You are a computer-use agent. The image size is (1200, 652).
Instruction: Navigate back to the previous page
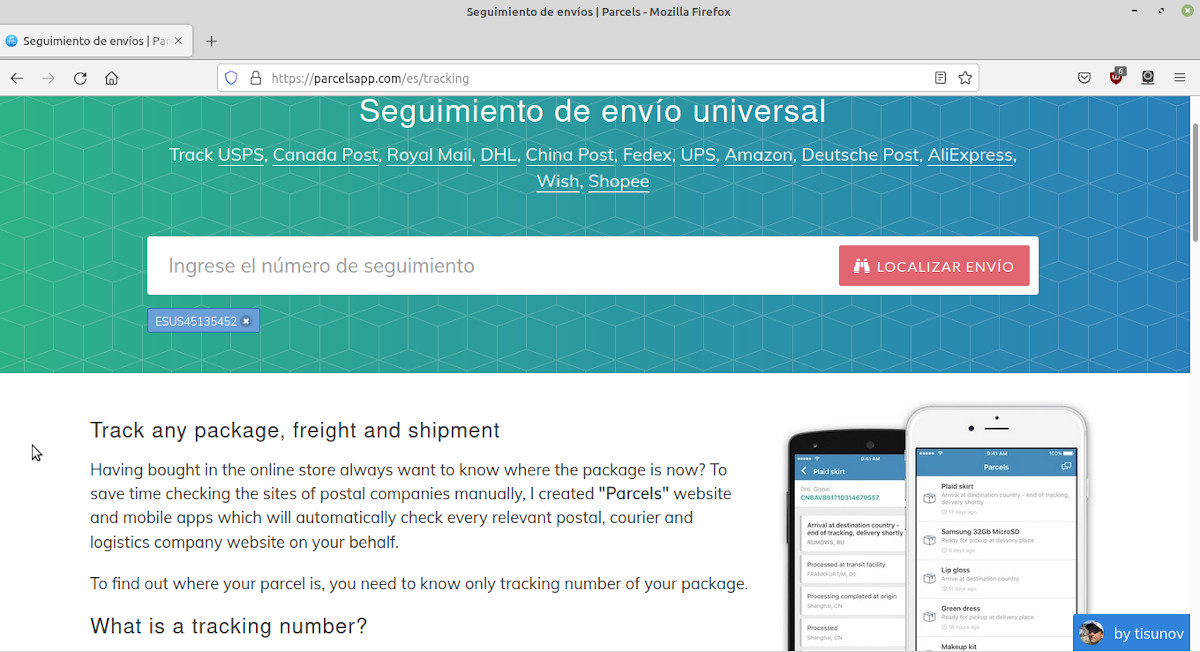coord(16,77)
